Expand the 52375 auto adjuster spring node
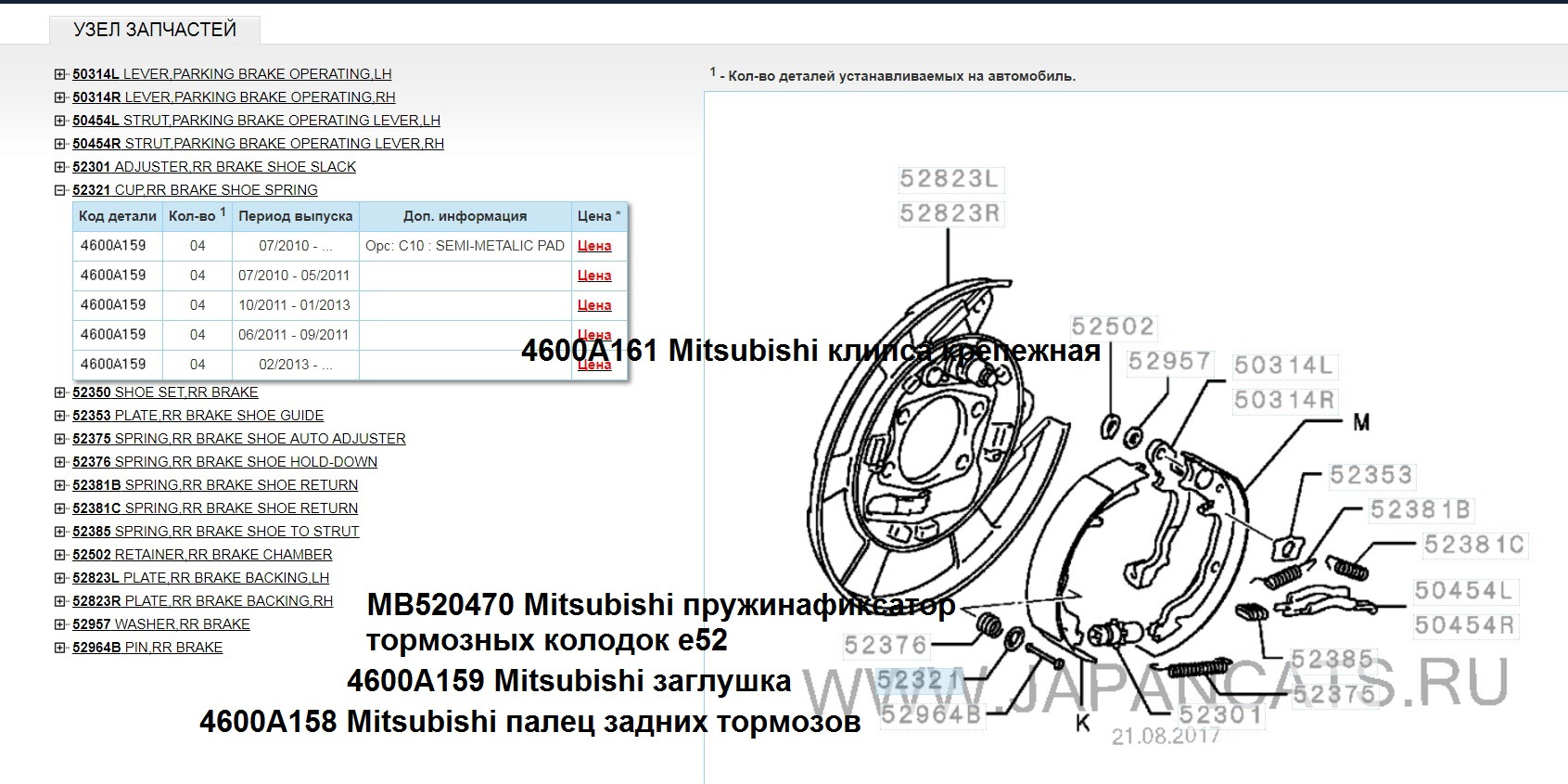This screenshot has height=784, width=1568. (x=60, y=439)
